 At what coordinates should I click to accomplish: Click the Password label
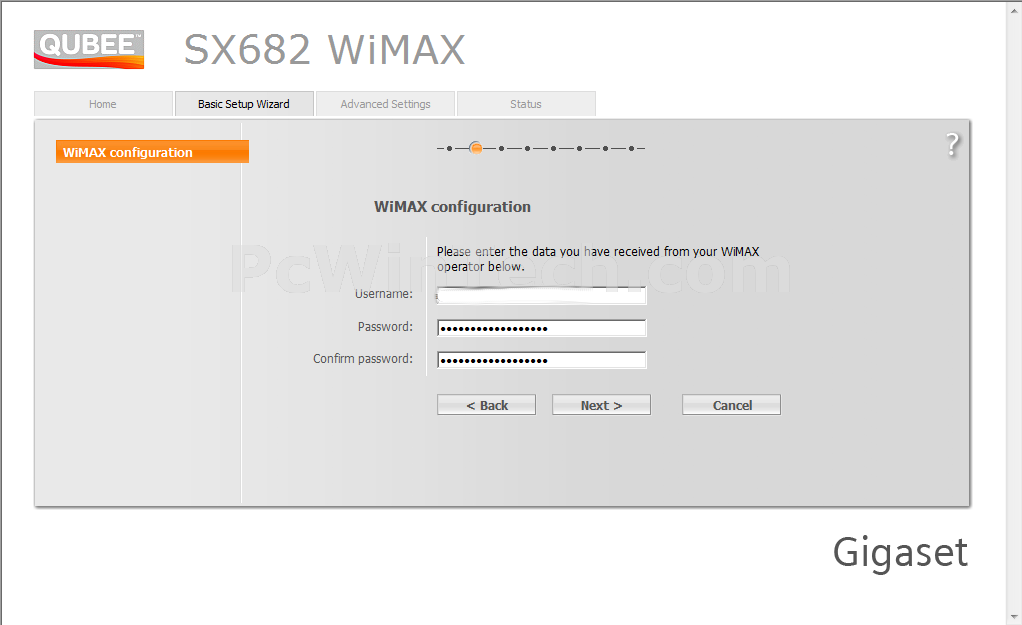[x=385, y=327]
